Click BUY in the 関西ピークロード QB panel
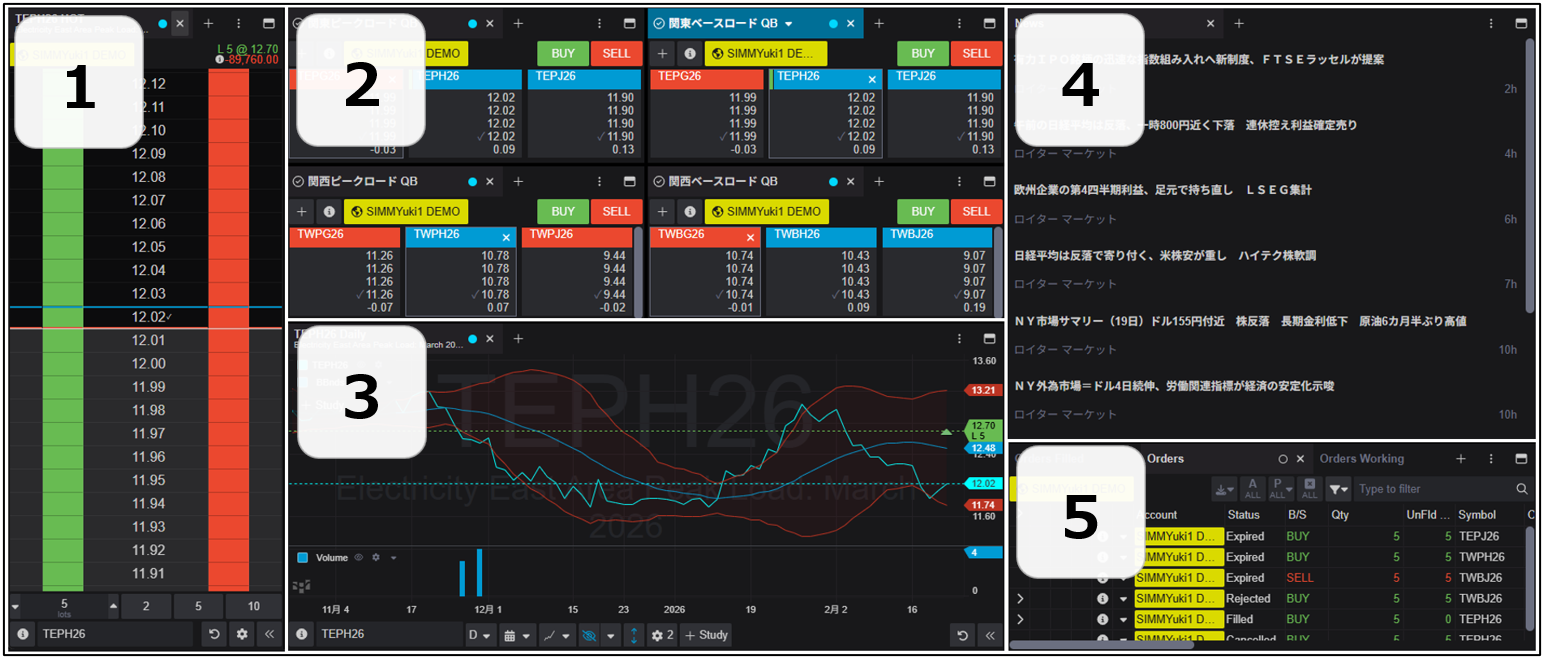The image size is (1544, 659). 562,211
